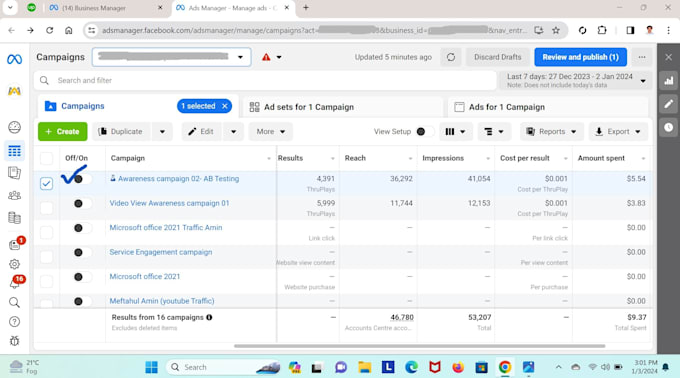
Task: Reload the browser page
Action: [x=49, y=30]
